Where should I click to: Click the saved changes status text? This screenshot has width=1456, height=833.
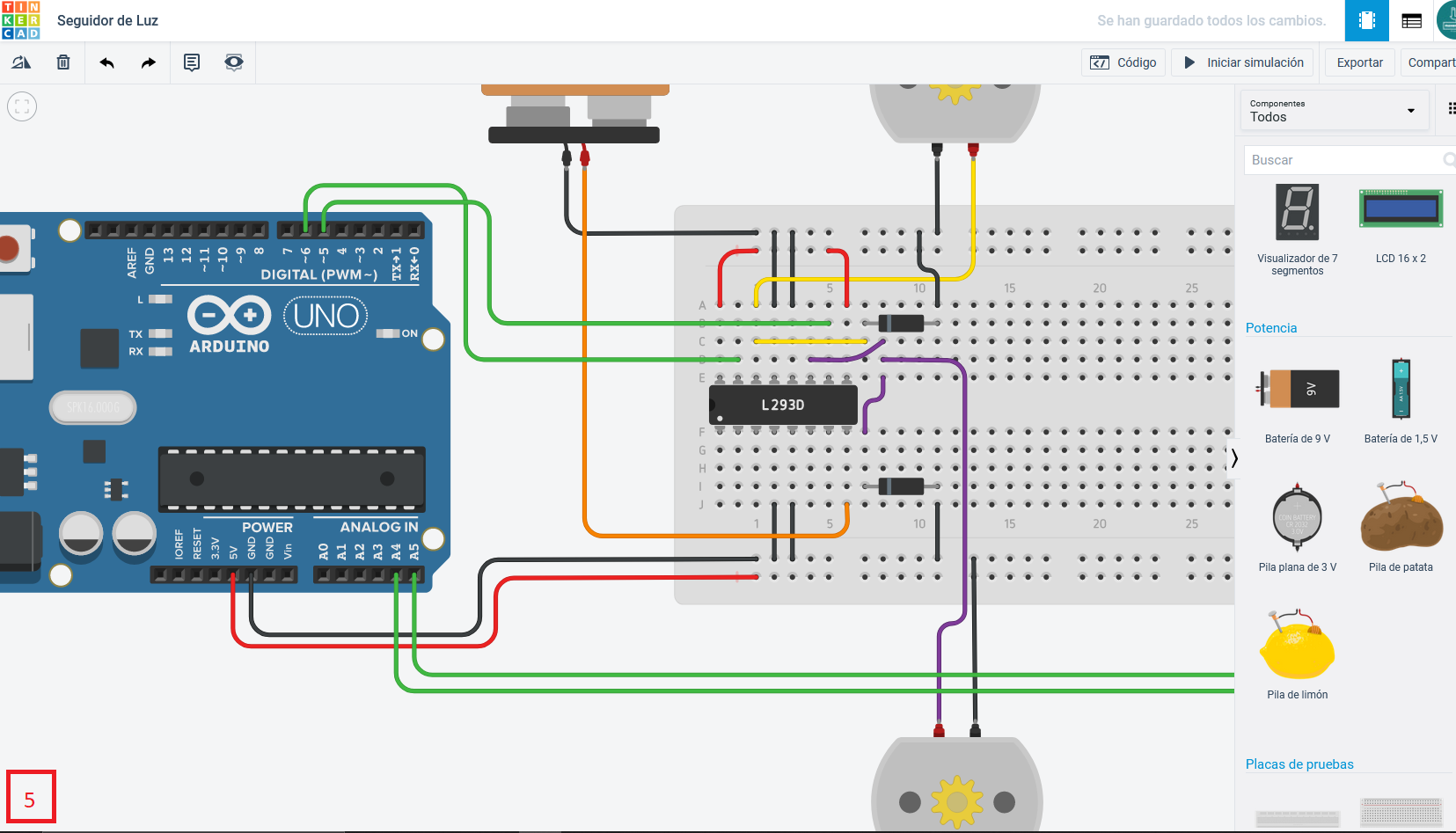tap(1211, 20)
